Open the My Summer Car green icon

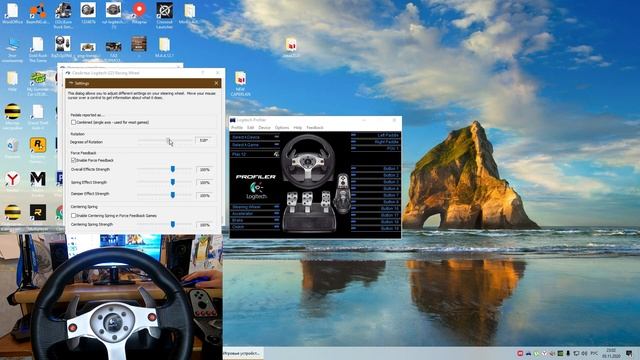tap(38, 78)
